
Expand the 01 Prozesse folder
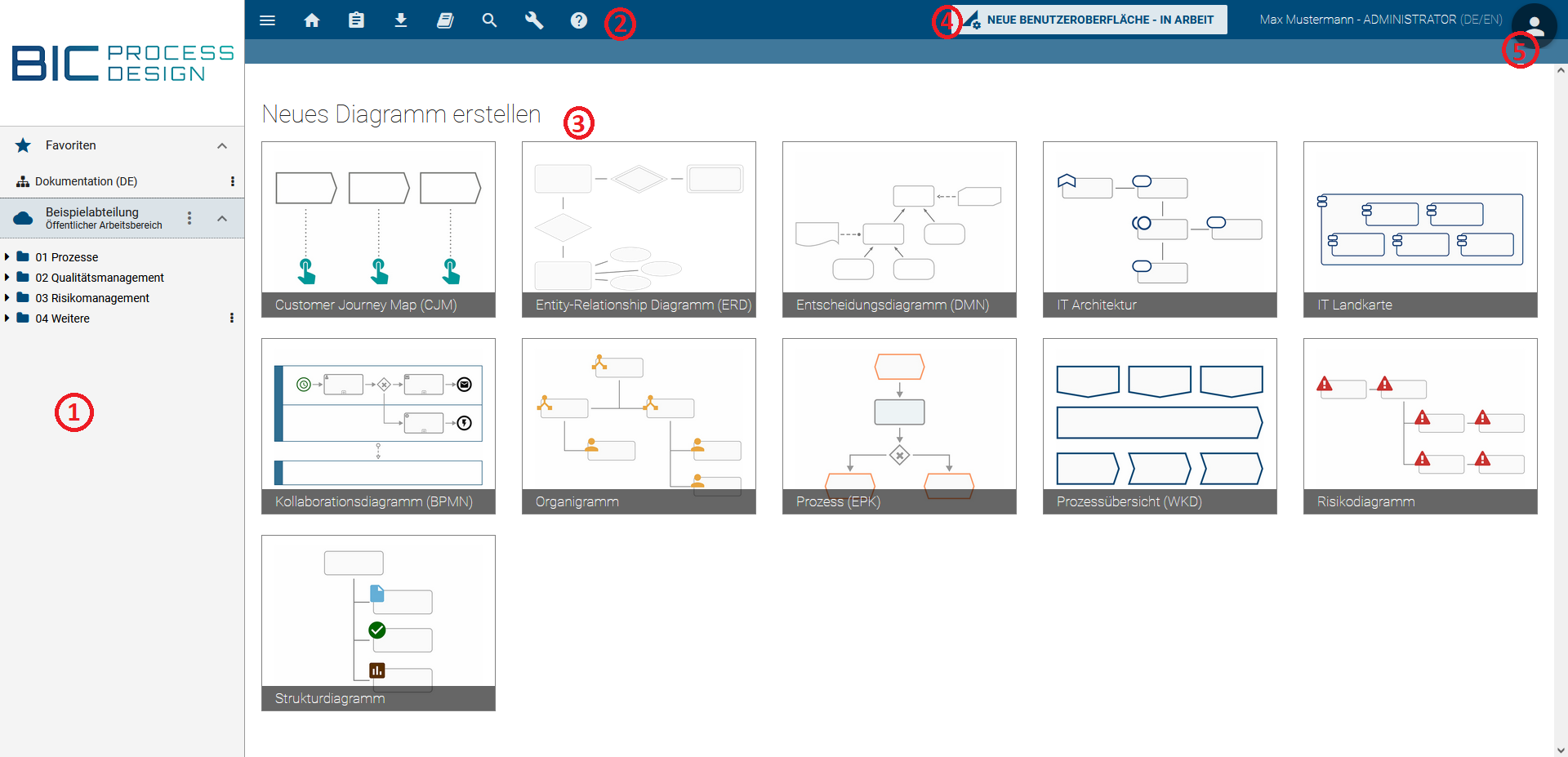(x=7, y=257)
